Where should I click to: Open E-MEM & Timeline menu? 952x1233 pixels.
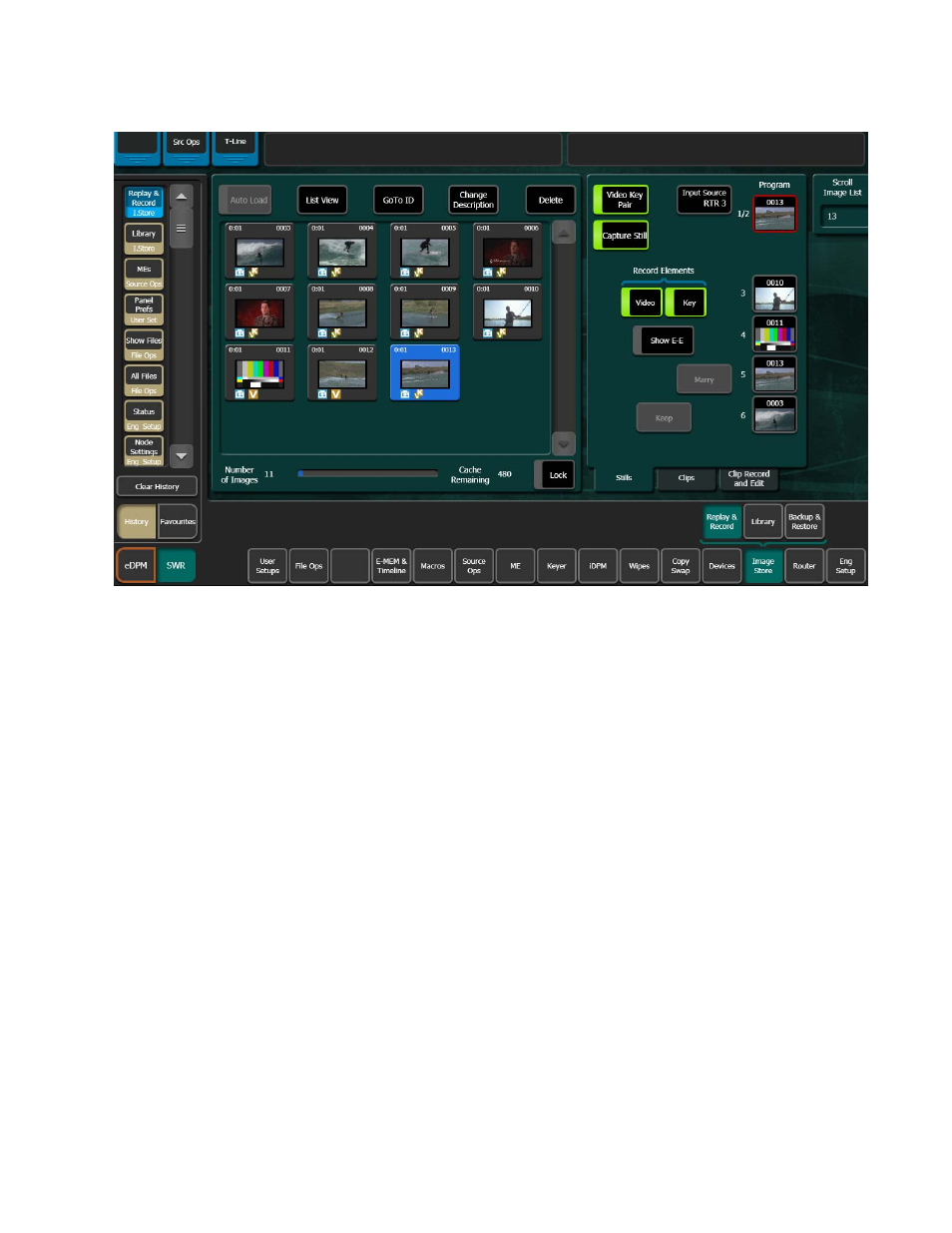point(391,566)
